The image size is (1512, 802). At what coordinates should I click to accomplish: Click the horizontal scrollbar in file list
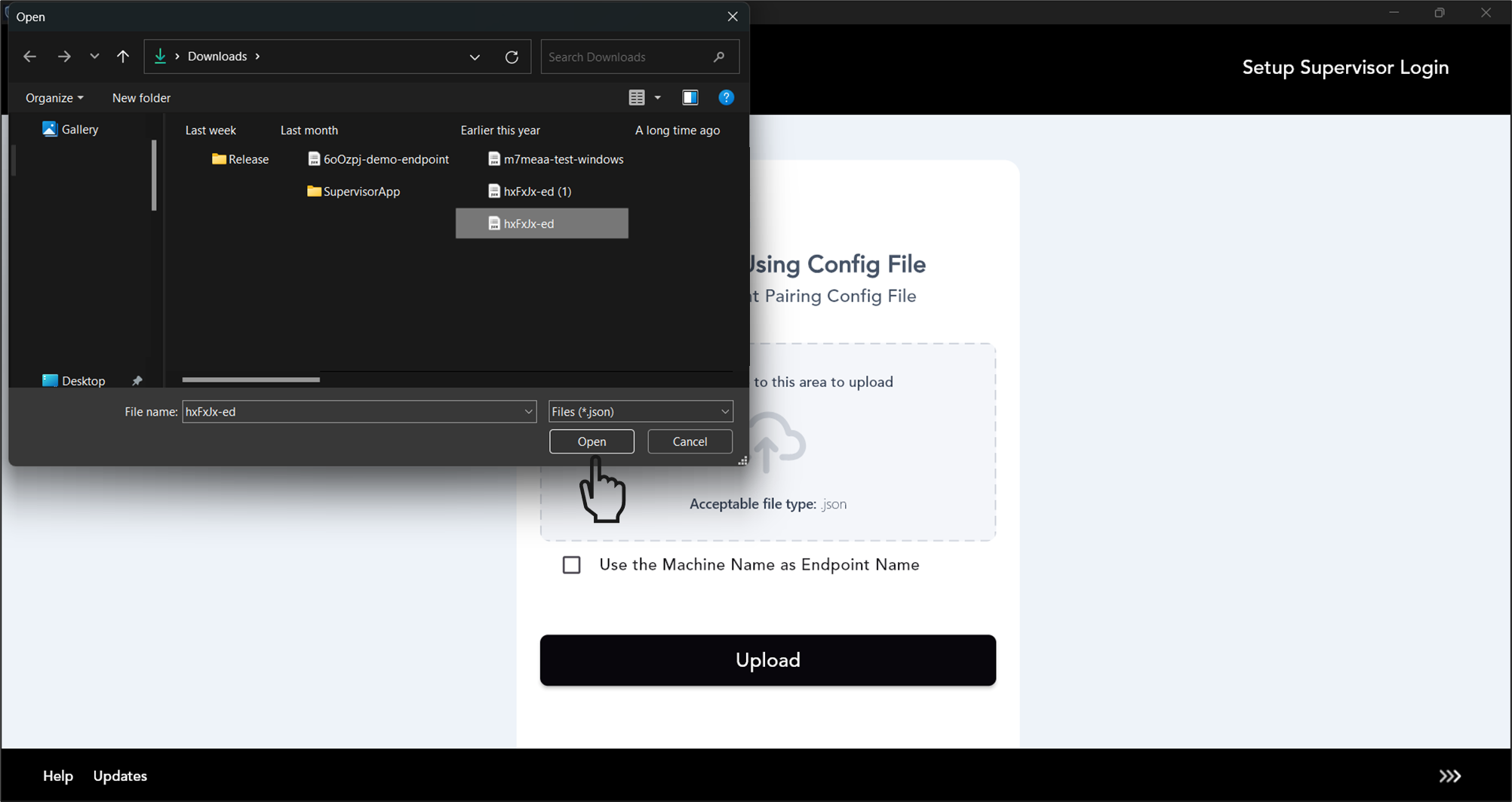coord(251,379)
